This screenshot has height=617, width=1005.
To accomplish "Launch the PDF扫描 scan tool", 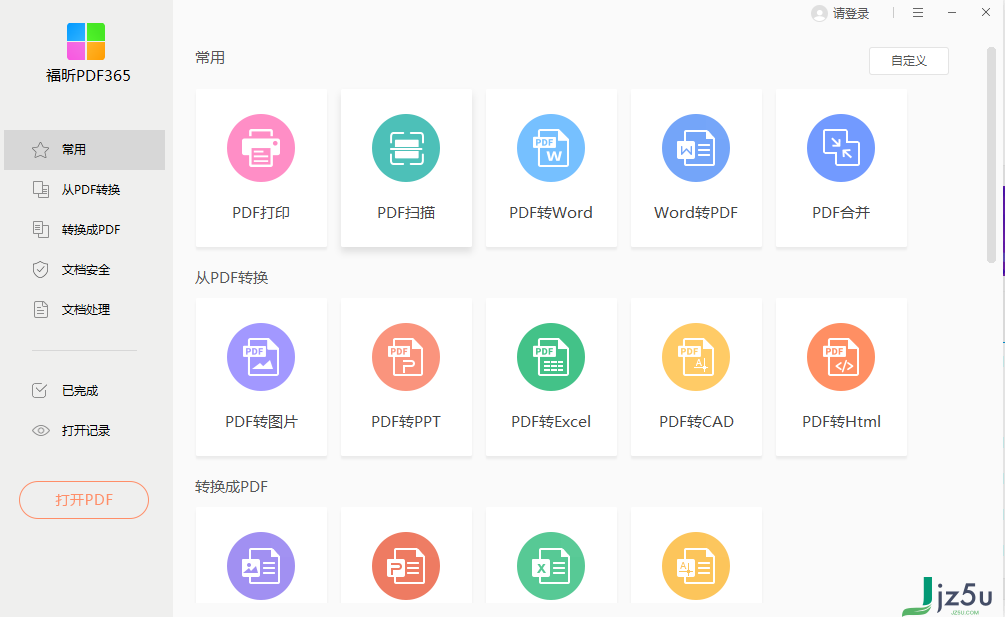I will tap(406, 168).
